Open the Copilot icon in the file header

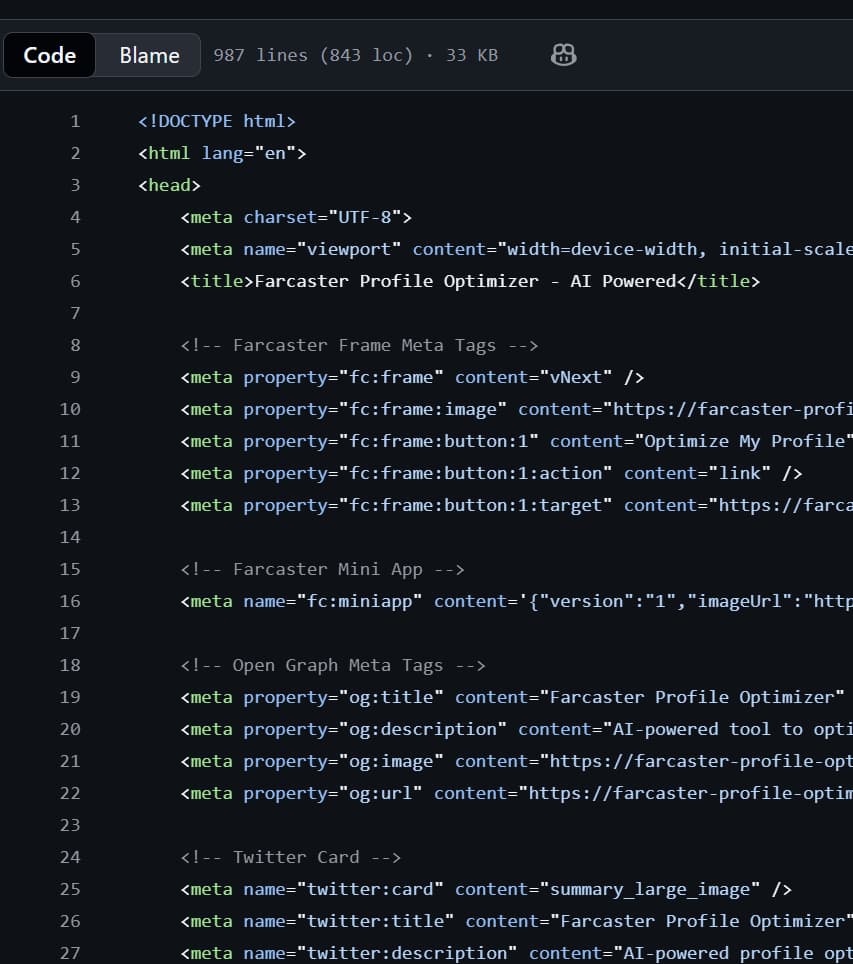coord(563,55)
